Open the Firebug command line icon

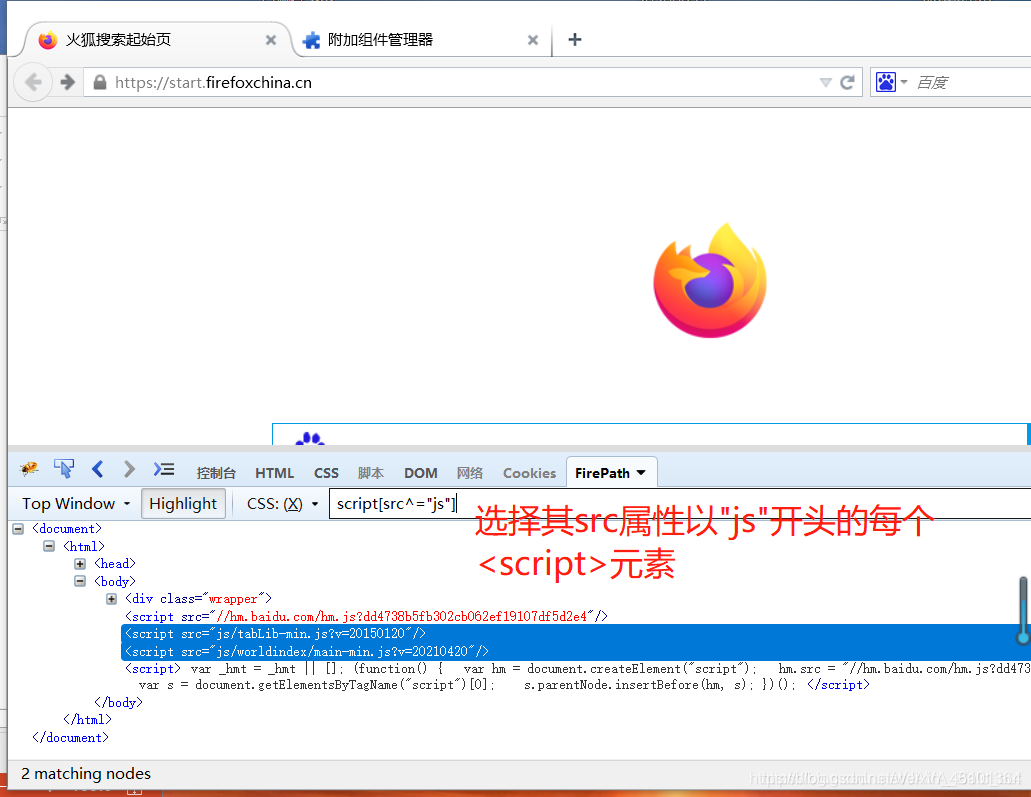pyautogui.click(x=164, y=469)
